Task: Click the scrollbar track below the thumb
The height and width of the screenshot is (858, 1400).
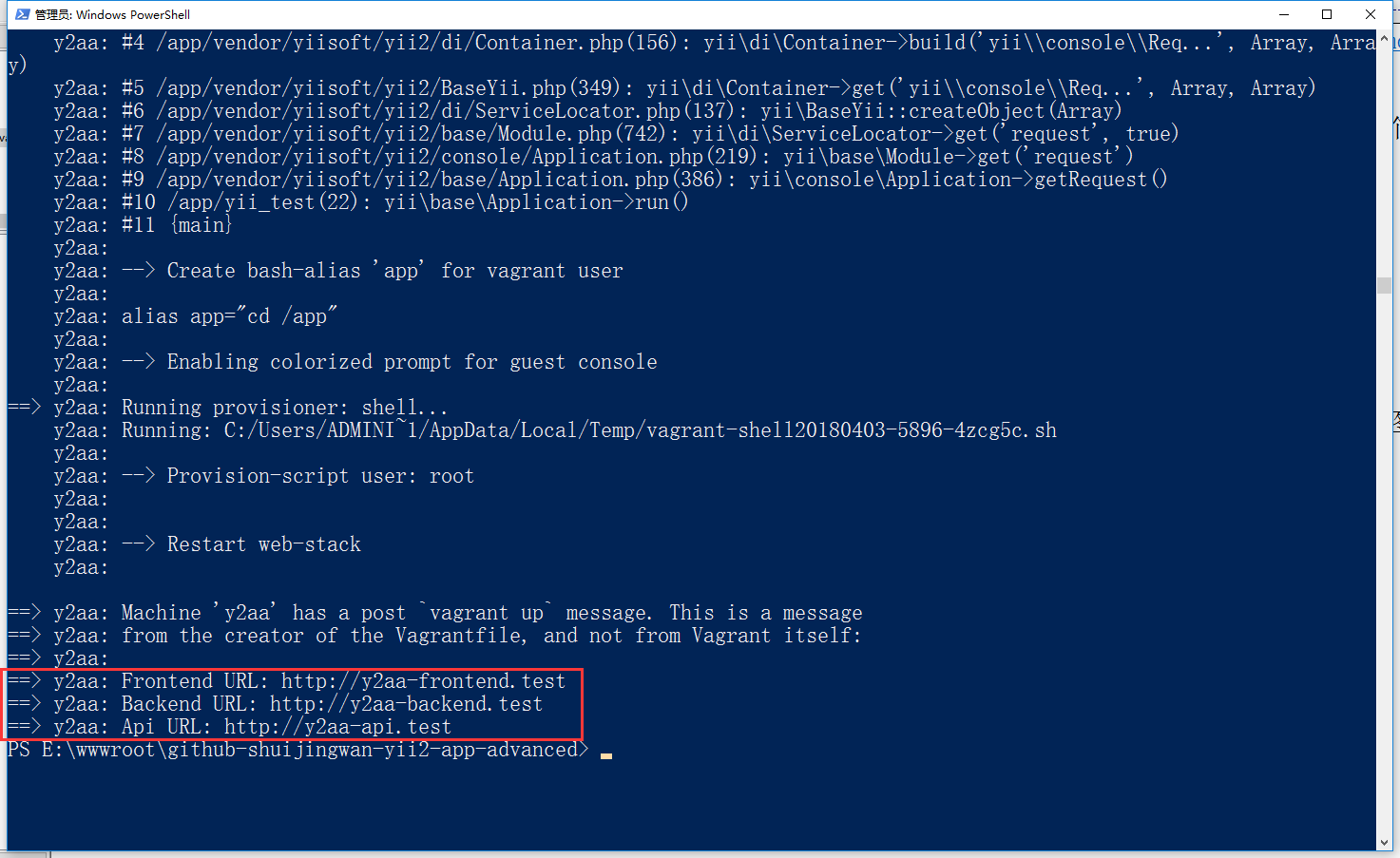Action: coord(1384,570)
